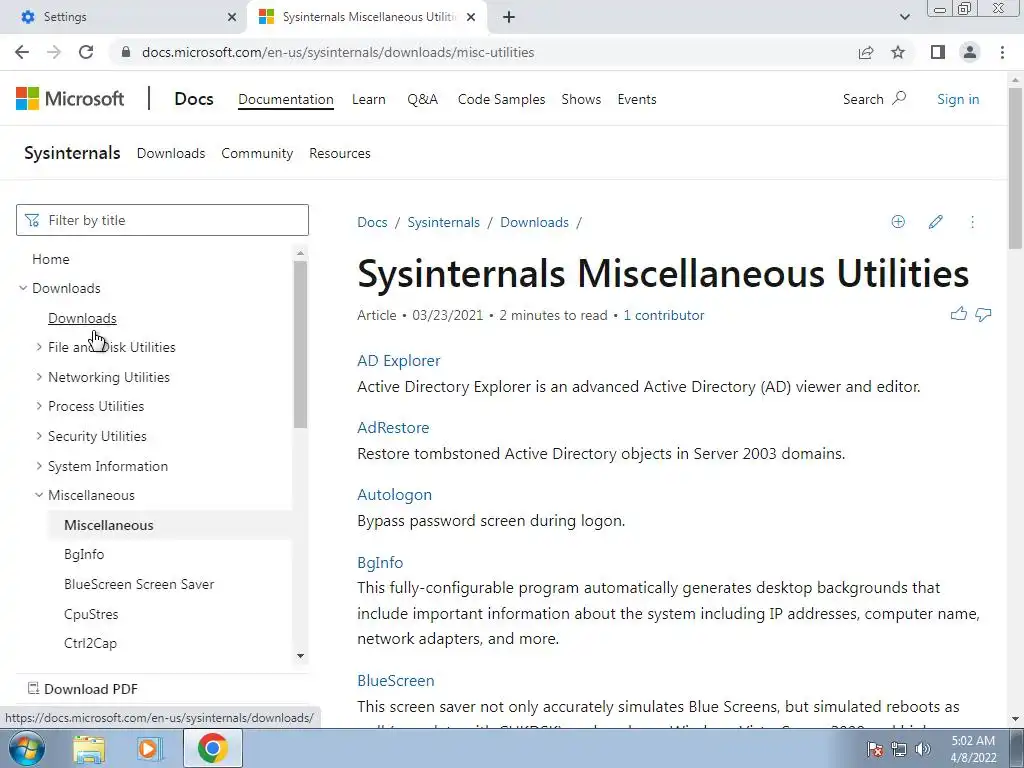Screen dimensions: 1024x768
Task: Click the volume speaker tray icon
Action: pyautogui.click(x=922, y=749)
